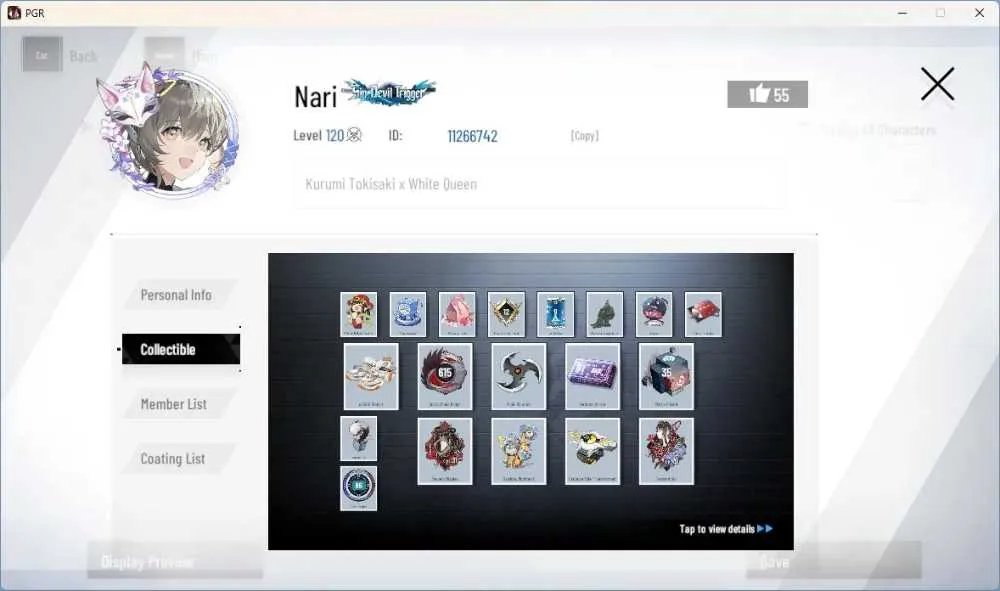This screenshot has width=1000, height=591.
Task: Choose the dark green creature collectible
Action: 605,314
